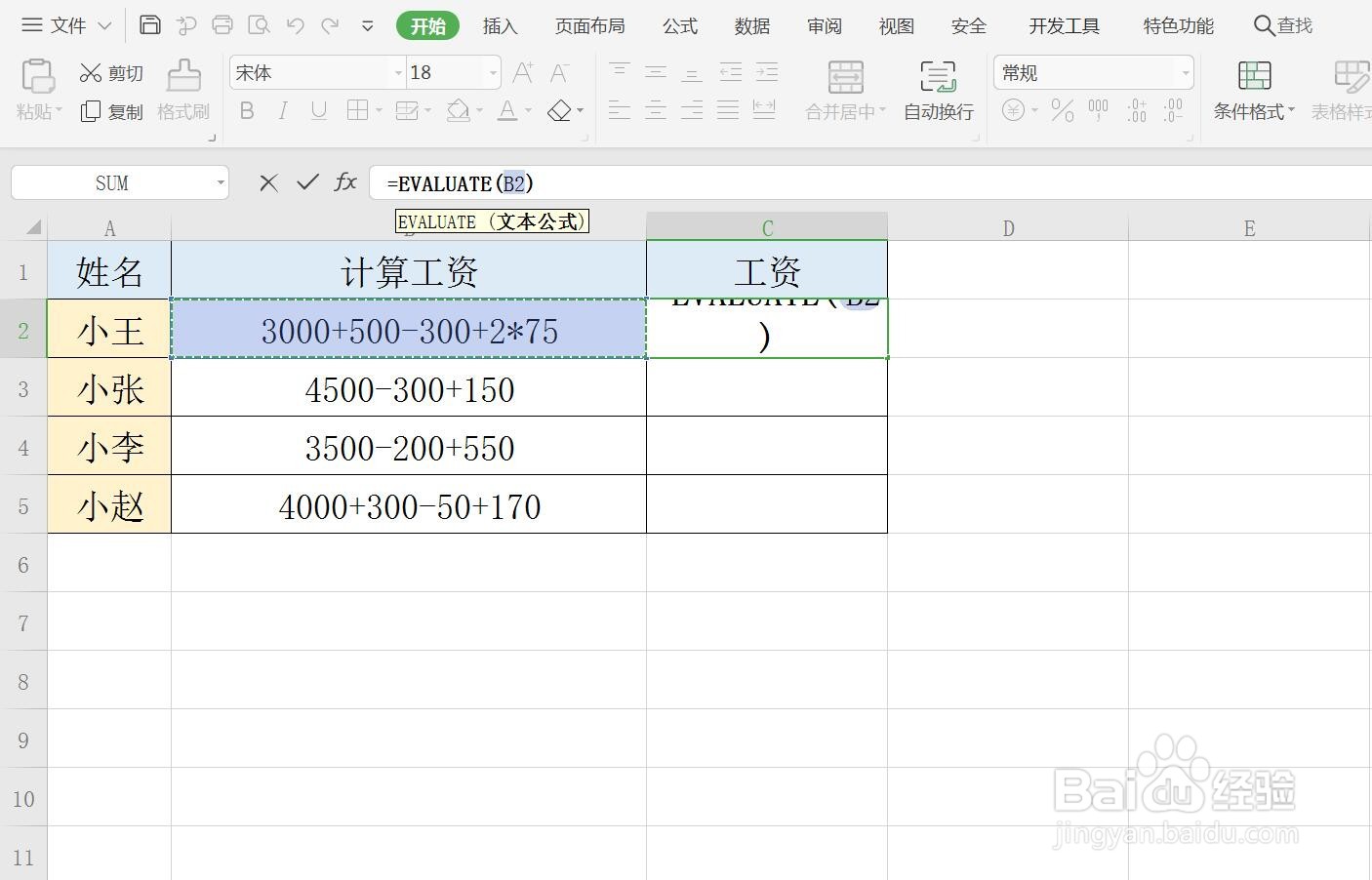Viewport: 1372px width, 880px height.
Task: Center cell text horizontally
Action: click(x=656, y=110)
